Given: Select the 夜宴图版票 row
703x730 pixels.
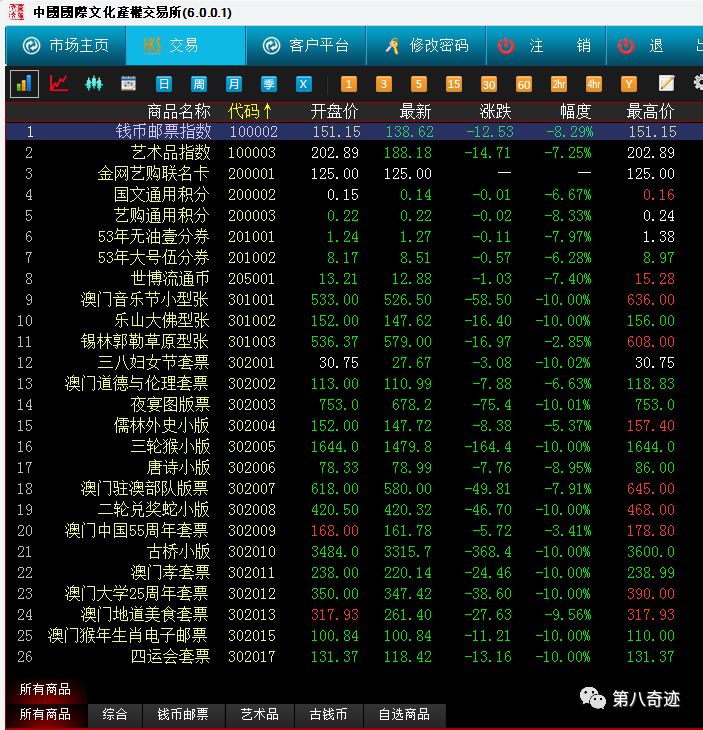Looking at the screenshot, I should [354, 405].
